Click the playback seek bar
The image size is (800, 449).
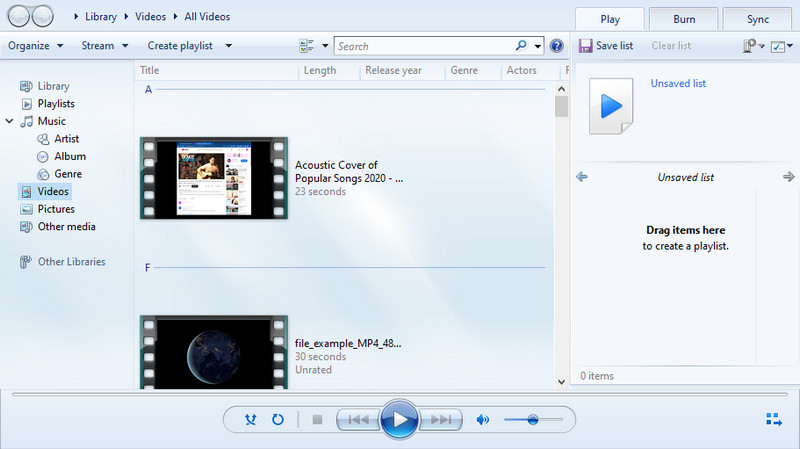pos(399,394)
